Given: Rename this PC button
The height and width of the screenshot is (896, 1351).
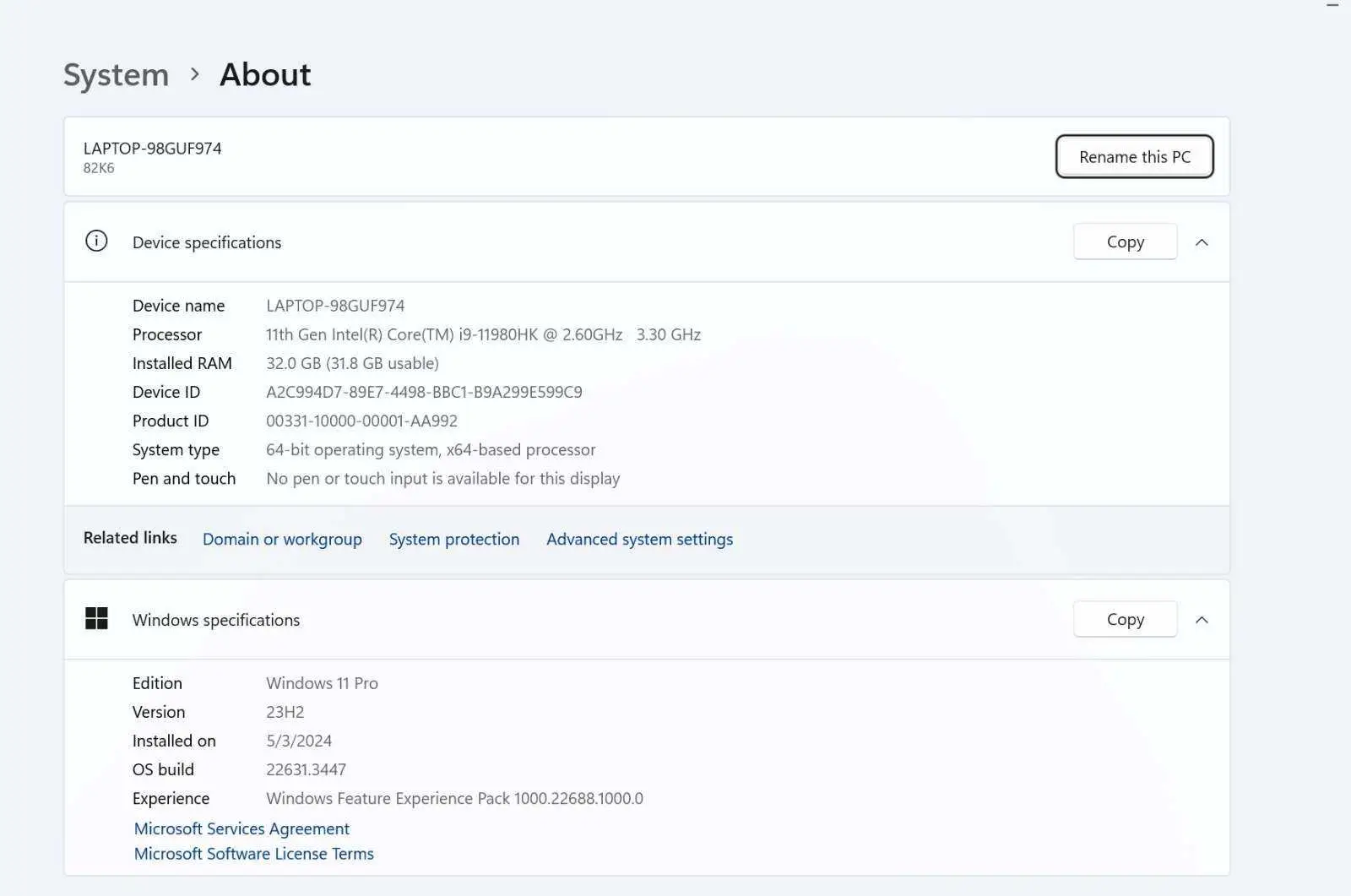Looking at the screenshot, I should pyautogui.click(x=1134, y=157).
